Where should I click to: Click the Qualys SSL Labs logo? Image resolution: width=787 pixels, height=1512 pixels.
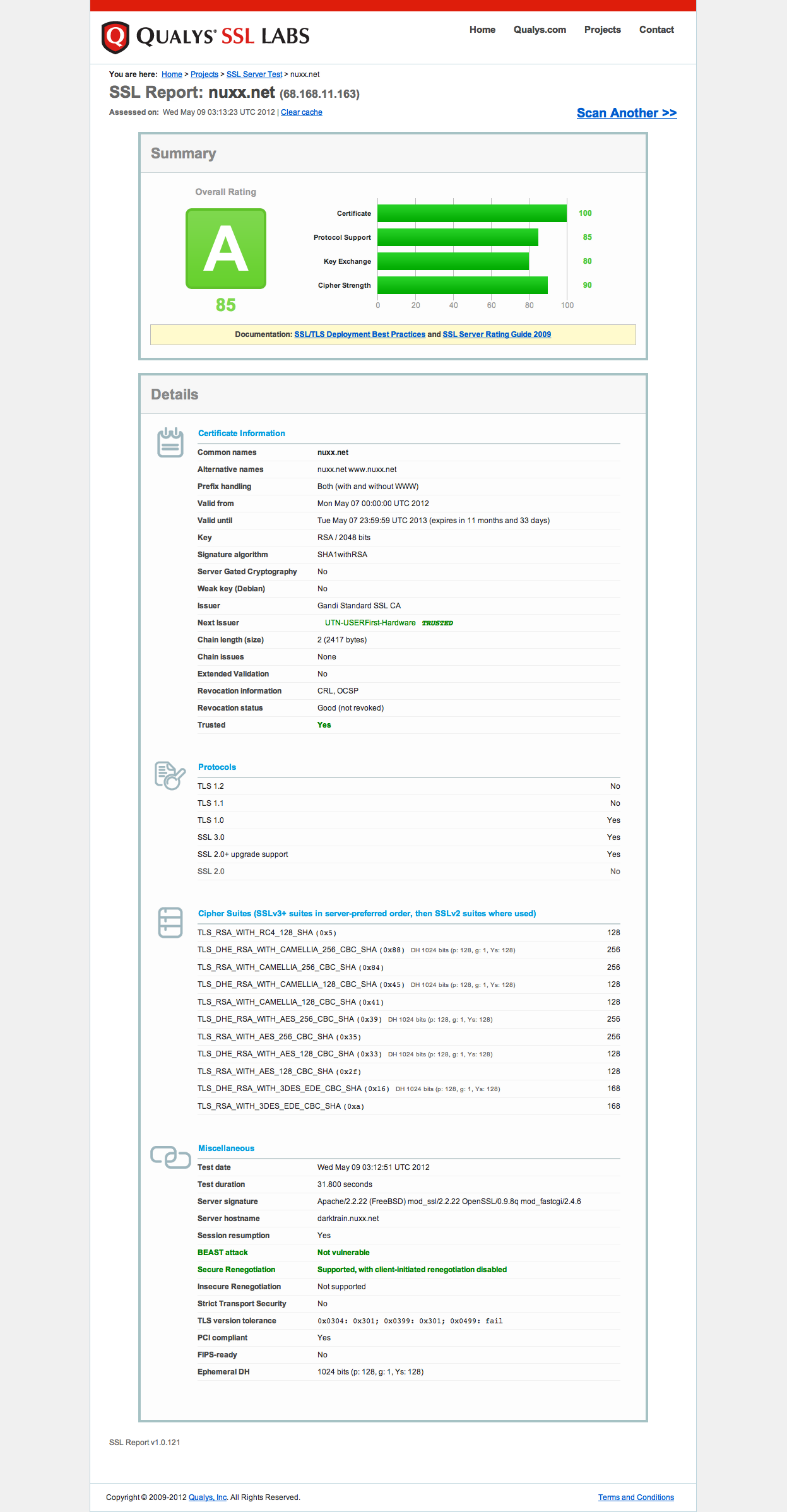tap(205, 37)
